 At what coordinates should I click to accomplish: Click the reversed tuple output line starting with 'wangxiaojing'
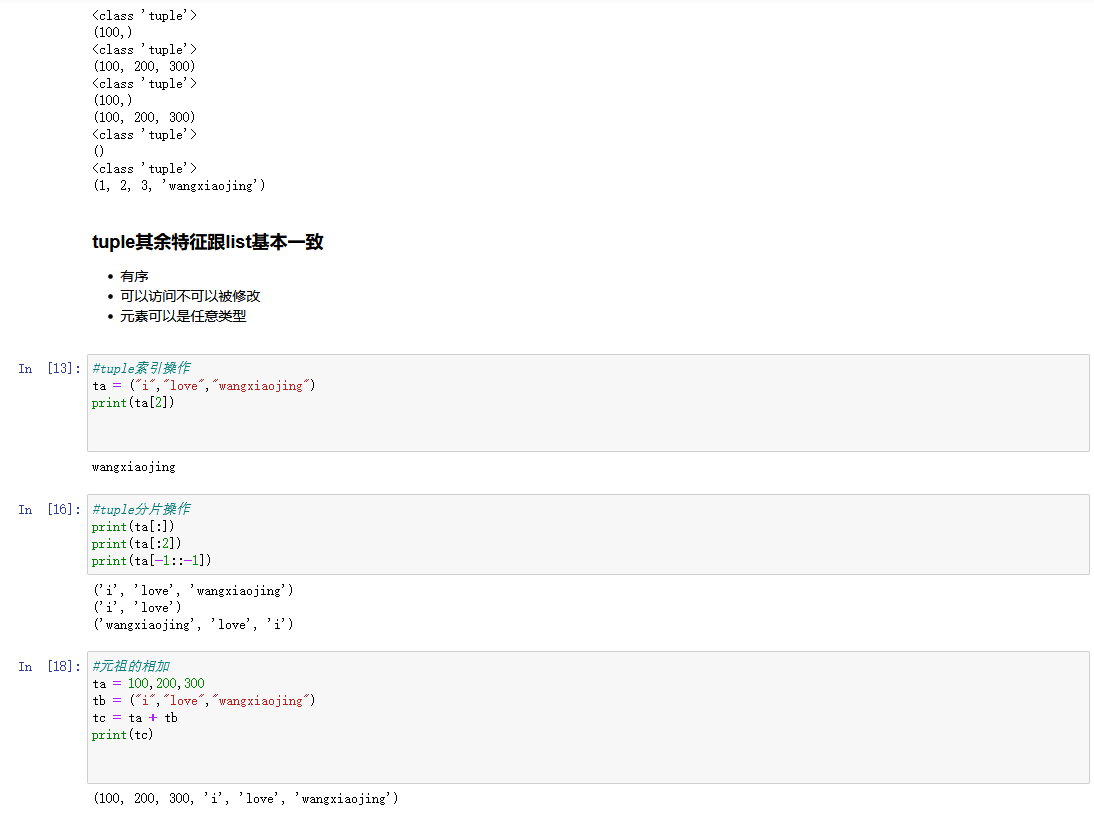(193, 625)
